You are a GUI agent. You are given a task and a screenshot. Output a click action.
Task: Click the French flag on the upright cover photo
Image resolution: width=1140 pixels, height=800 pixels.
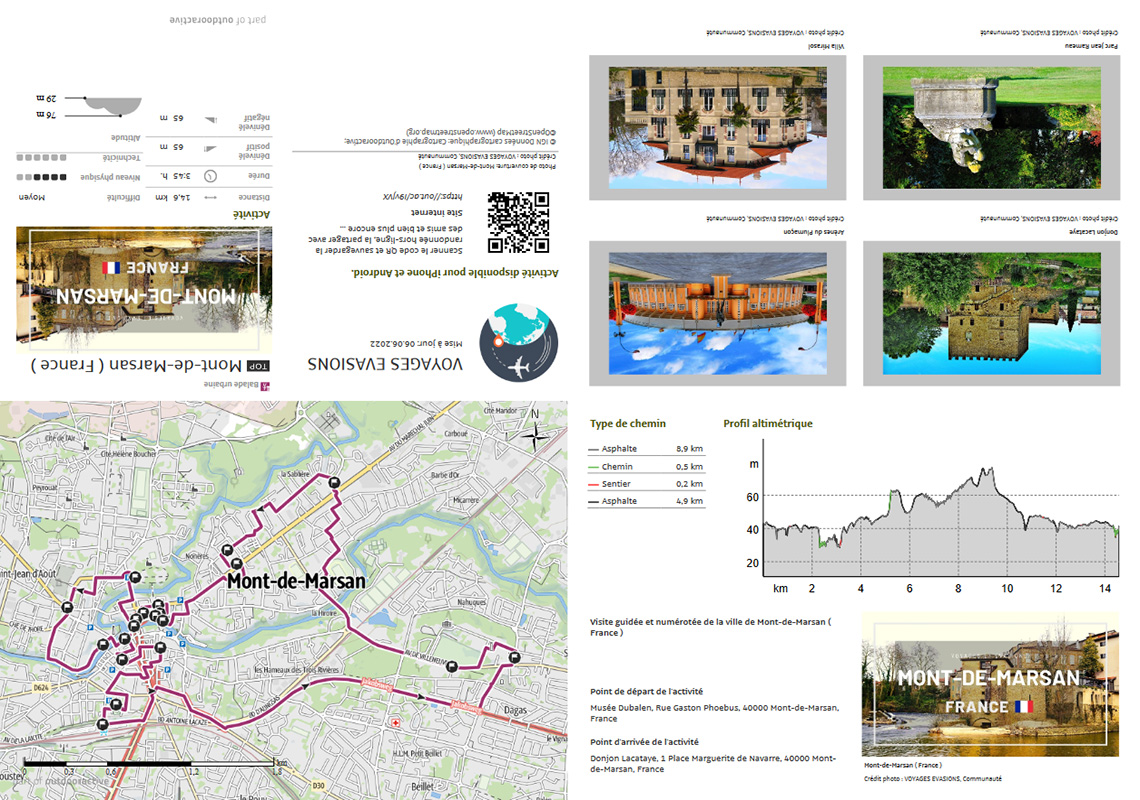click(x=1023, y=706)
